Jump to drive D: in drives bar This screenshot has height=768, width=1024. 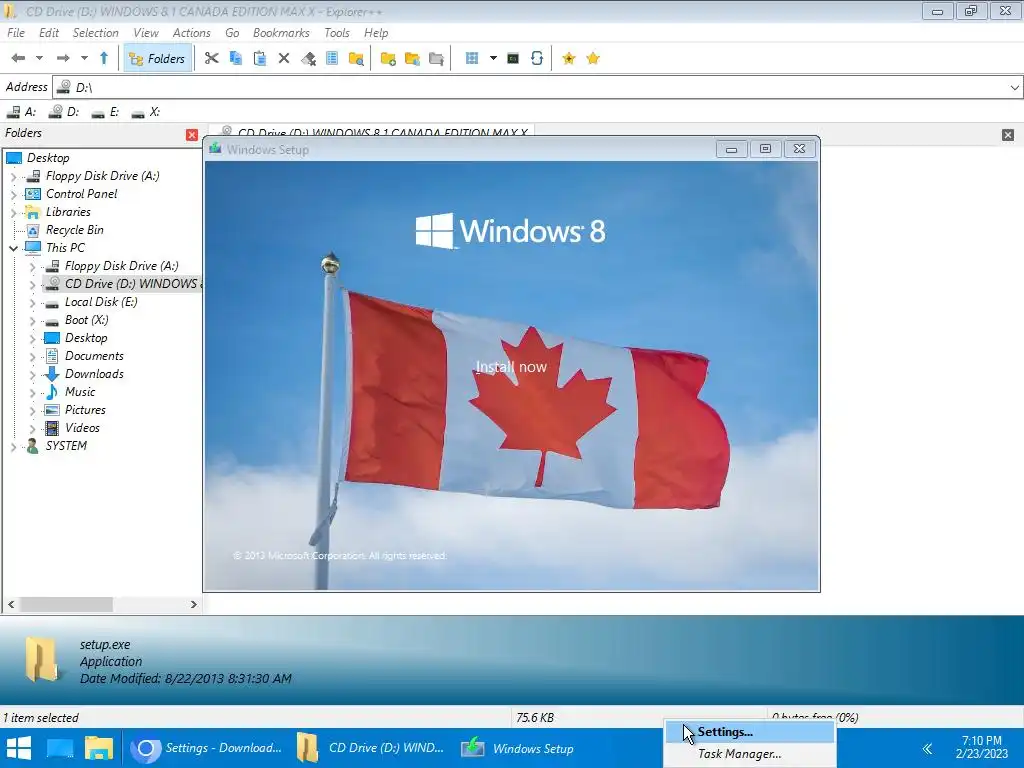(64, 112)
